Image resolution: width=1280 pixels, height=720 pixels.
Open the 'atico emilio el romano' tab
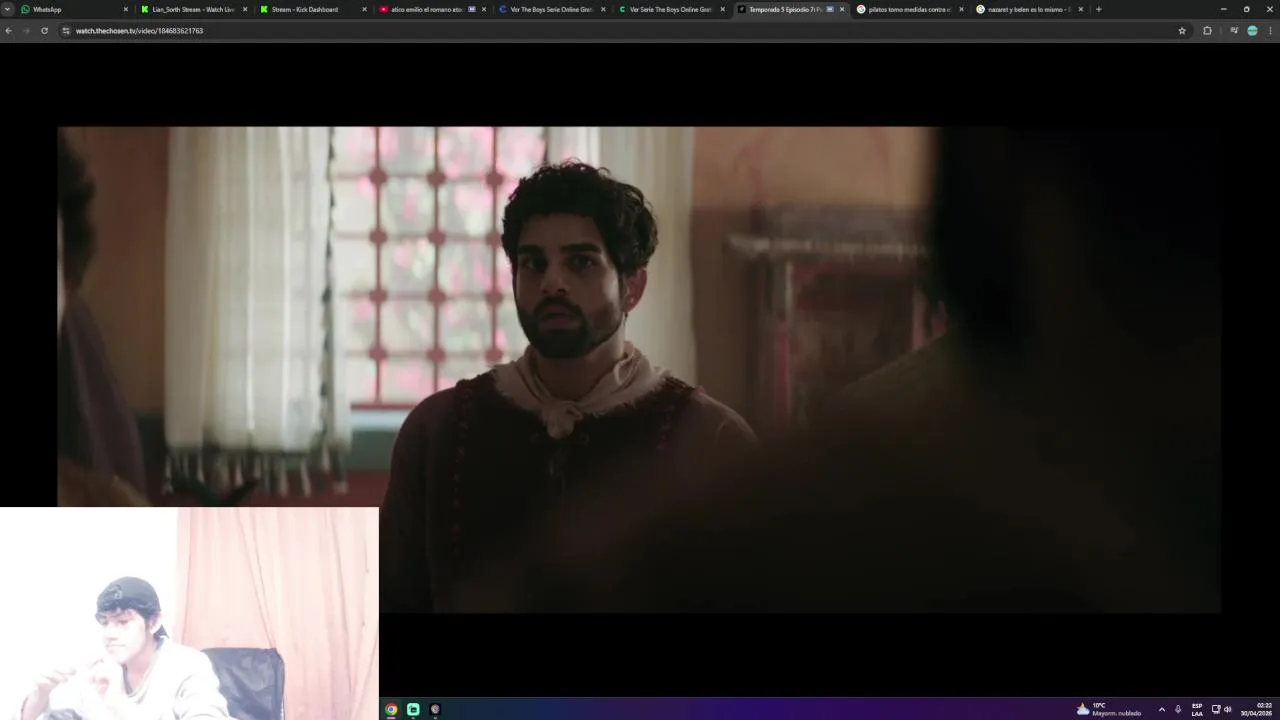click(432, 9)
